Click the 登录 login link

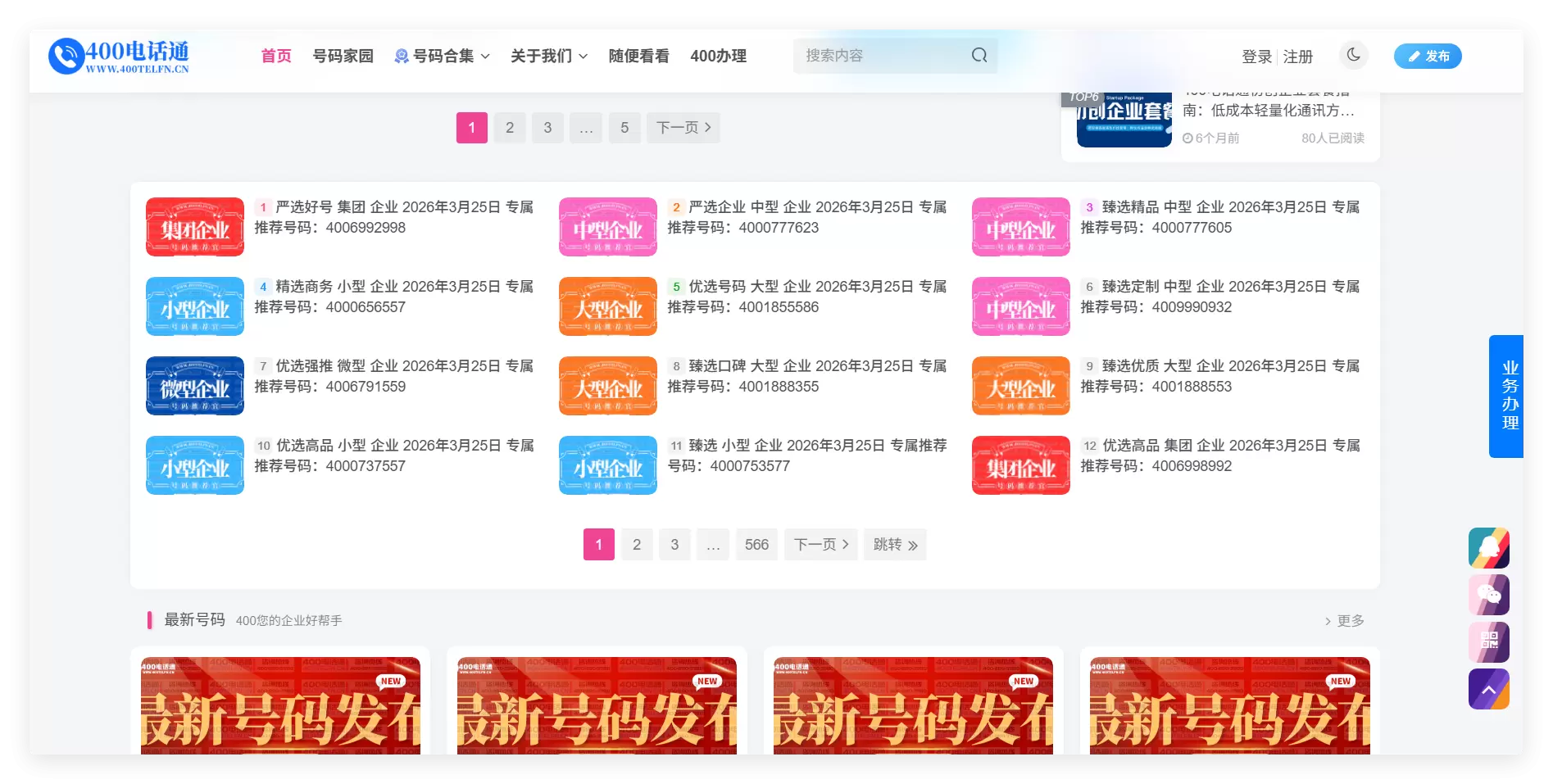(1256, 57)
